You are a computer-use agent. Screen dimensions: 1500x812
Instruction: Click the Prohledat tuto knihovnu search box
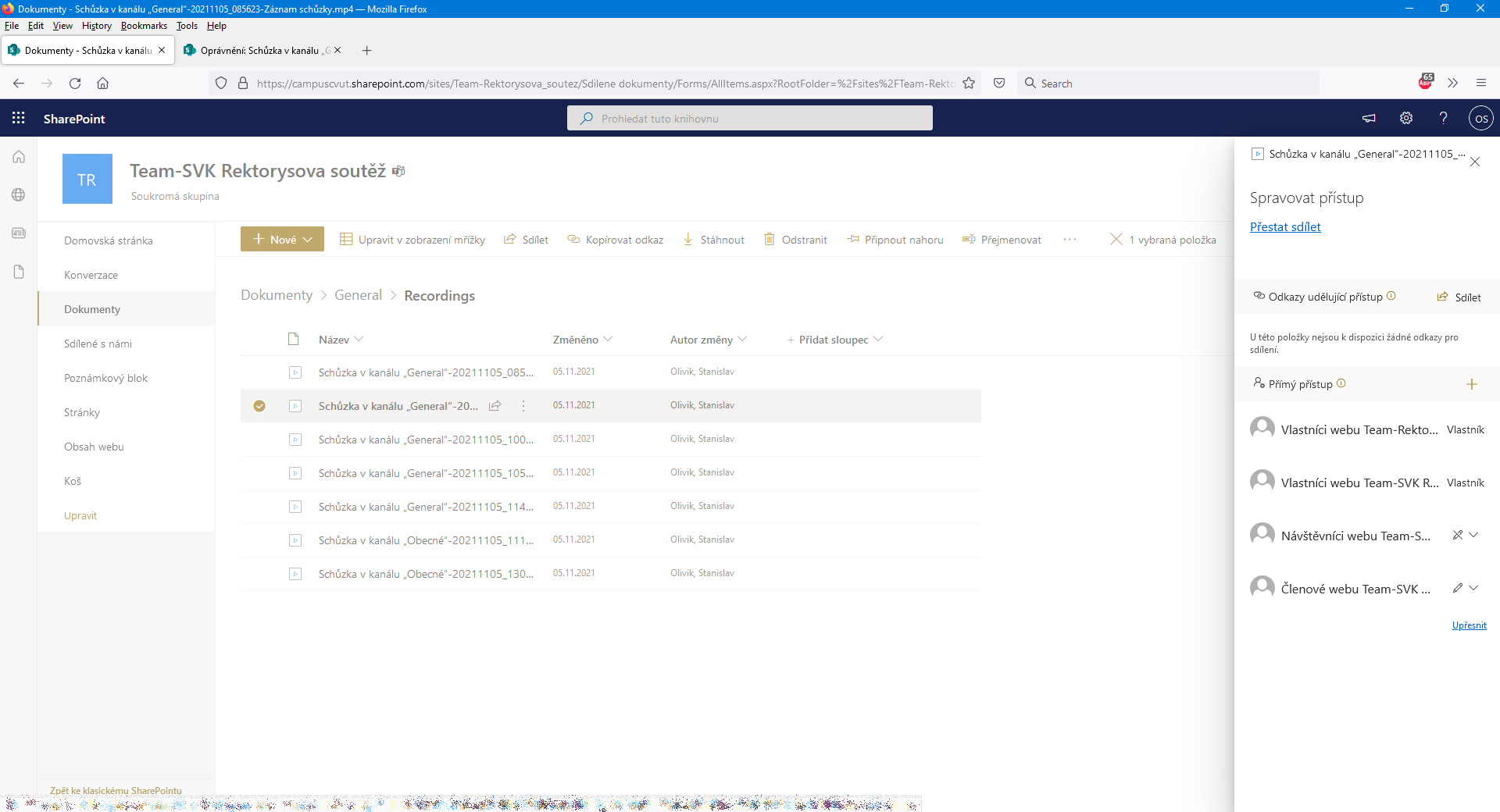[750, 119]
